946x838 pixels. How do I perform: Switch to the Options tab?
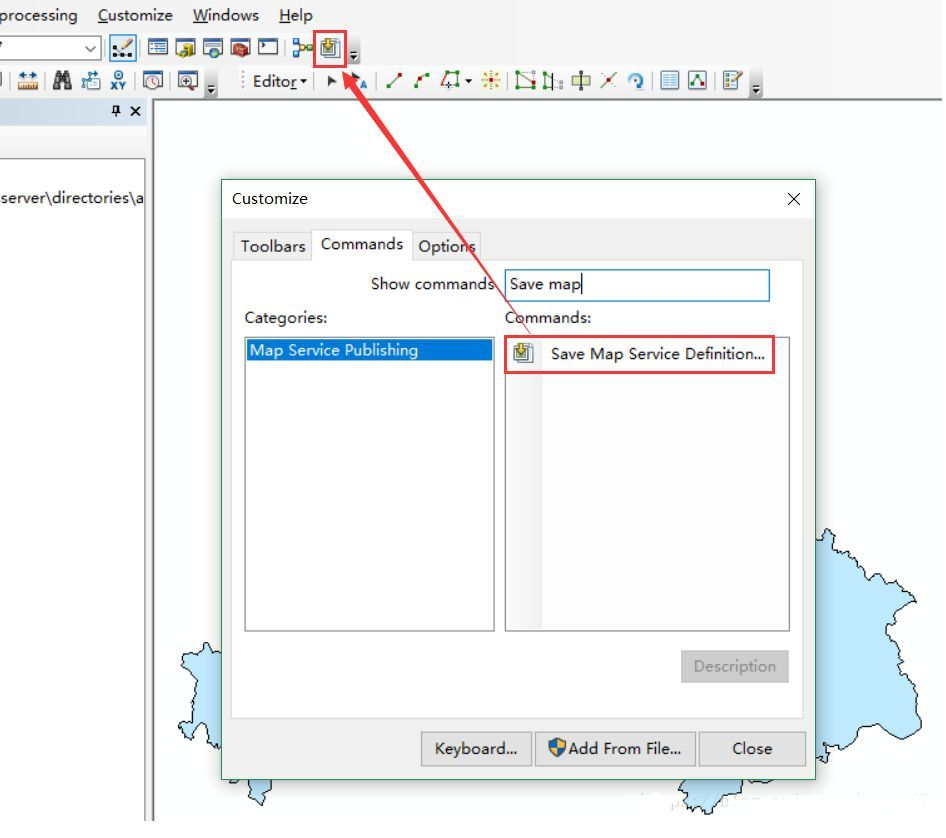pyautogui.click(x=446, y=247)
